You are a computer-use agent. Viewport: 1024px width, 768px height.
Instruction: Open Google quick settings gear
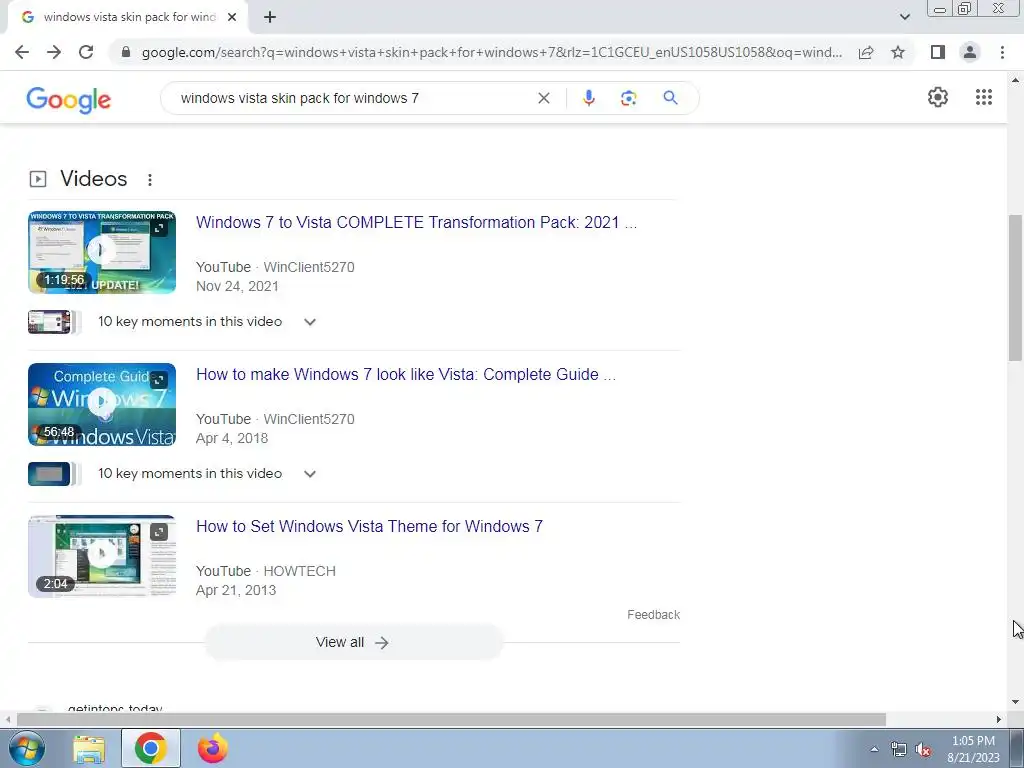coord(938,97)
